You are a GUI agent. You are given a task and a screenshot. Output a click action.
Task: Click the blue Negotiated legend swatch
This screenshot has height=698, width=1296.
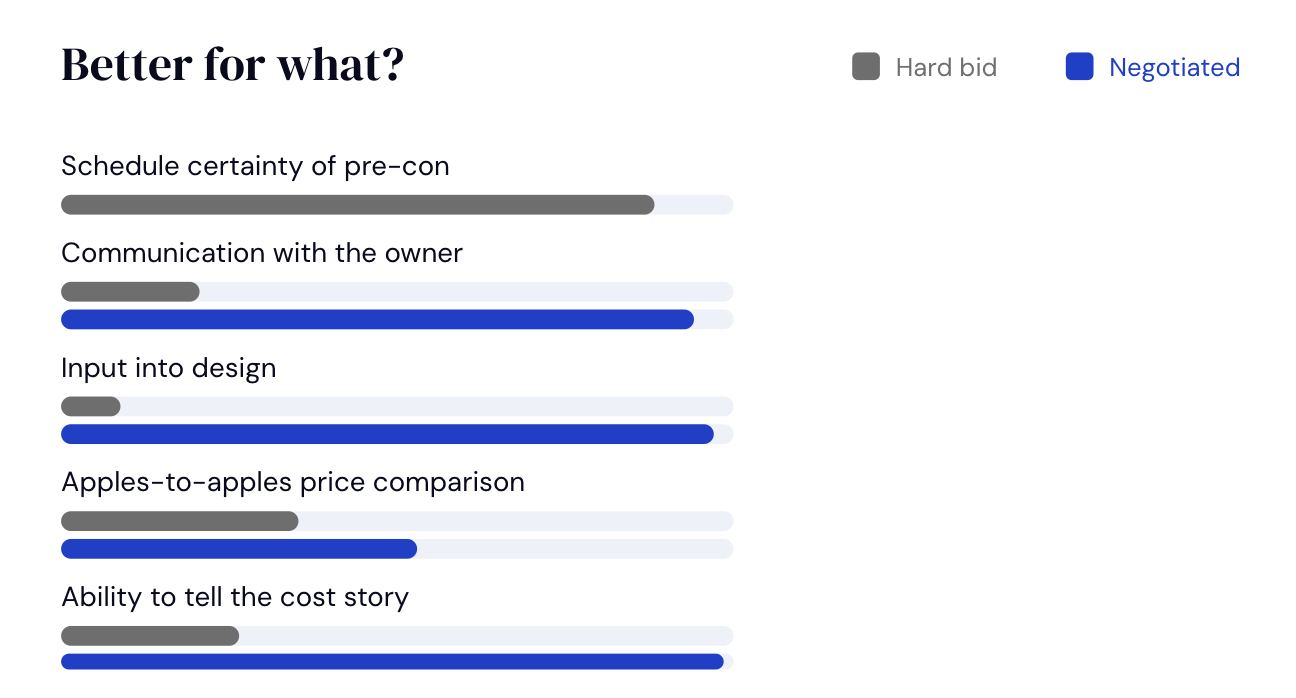click(x=1079, y=67)
